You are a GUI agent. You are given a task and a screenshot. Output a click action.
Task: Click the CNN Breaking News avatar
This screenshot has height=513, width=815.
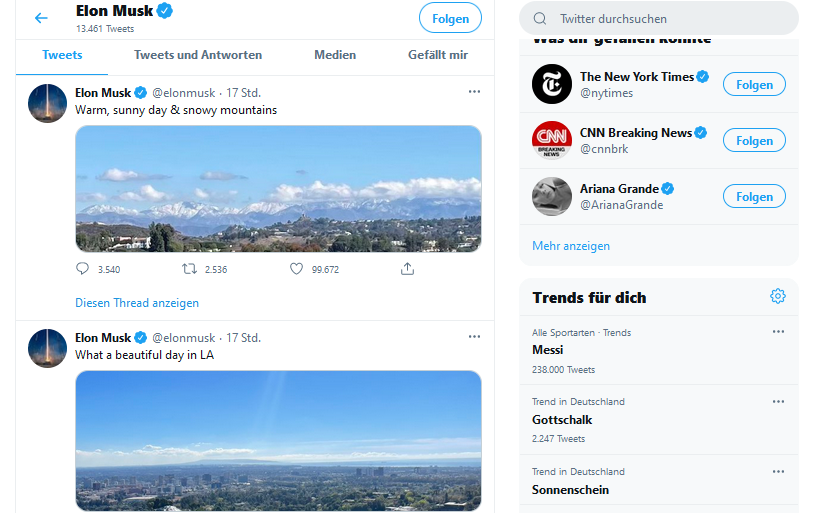coord(551,140)
